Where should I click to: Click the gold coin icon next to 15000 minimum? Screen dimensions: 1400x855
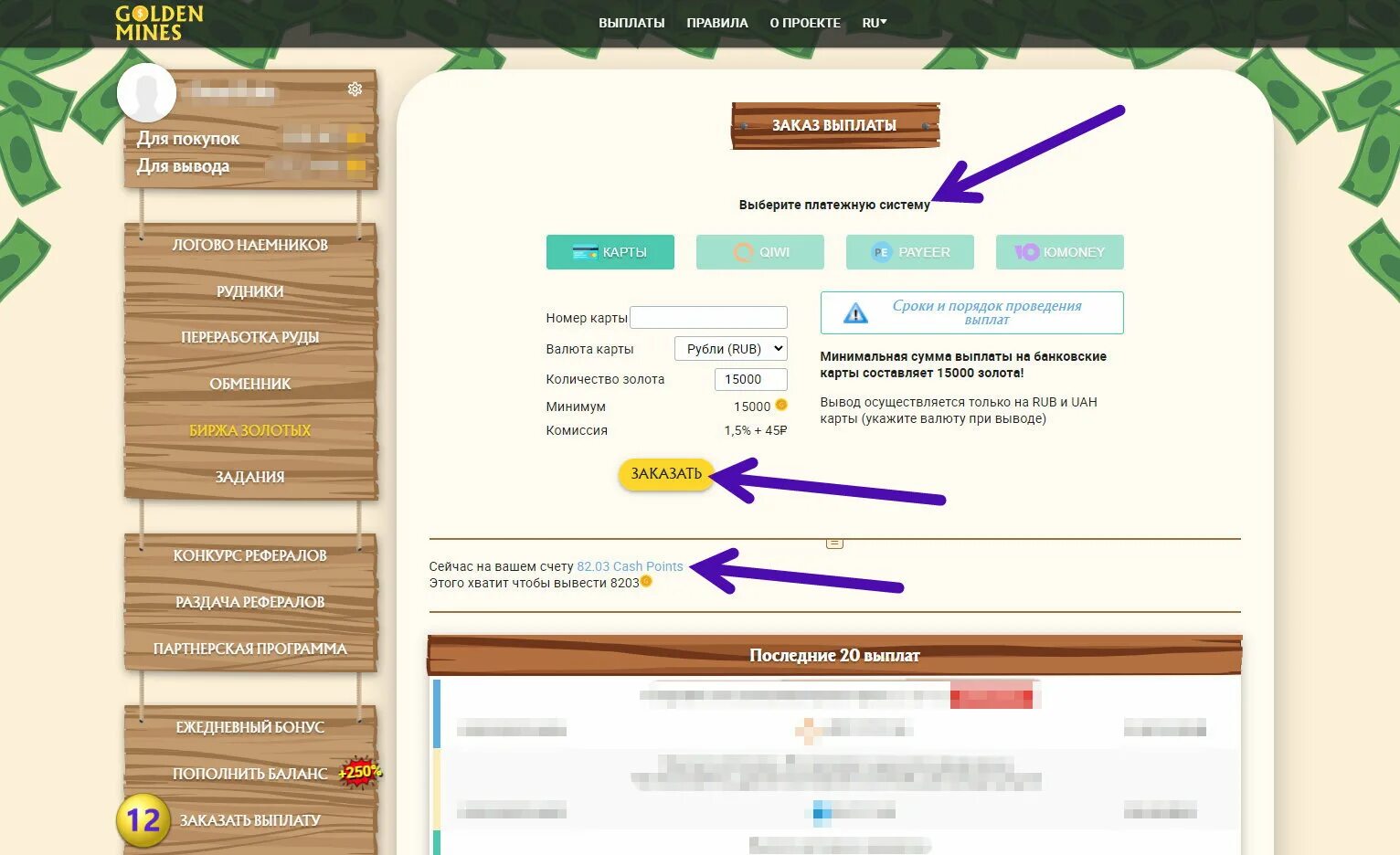click(781, 405)
